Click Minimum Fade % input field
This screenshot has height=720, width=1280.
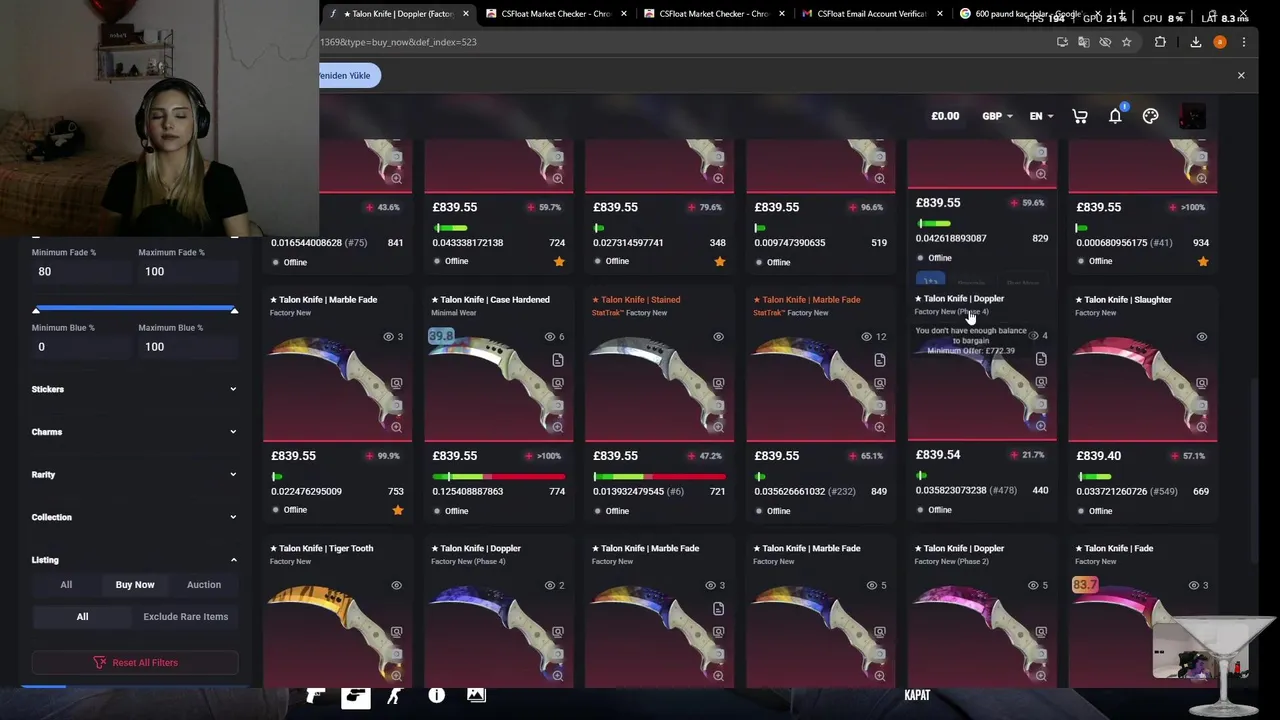[81, 272]
